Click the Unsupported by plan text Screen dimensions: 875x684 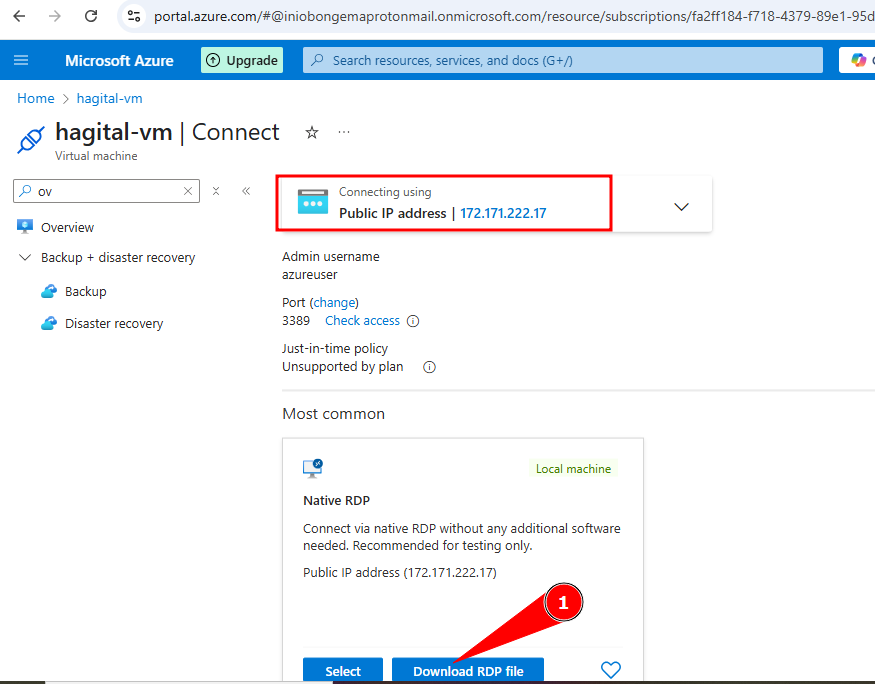pos(343,367)
